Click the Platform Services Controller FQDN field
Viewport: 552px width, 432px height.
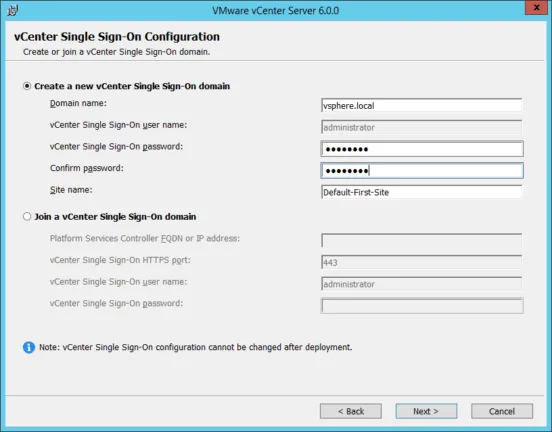click(x=422, y=240)
